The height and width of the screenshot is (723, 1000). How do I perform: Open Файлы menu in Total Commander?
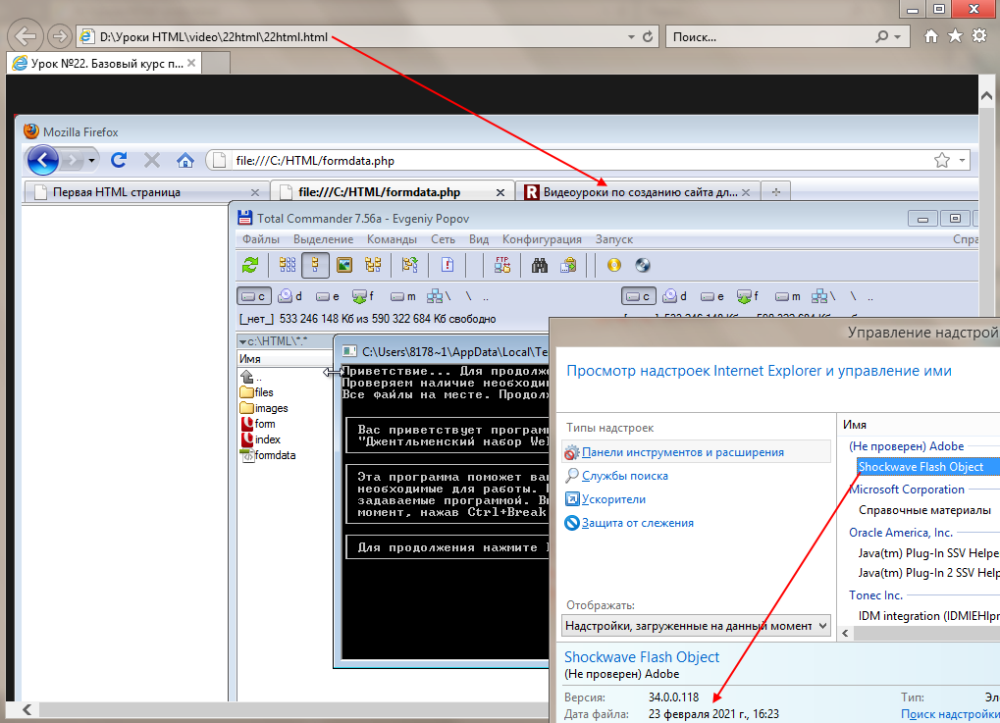tap(261, 240)
